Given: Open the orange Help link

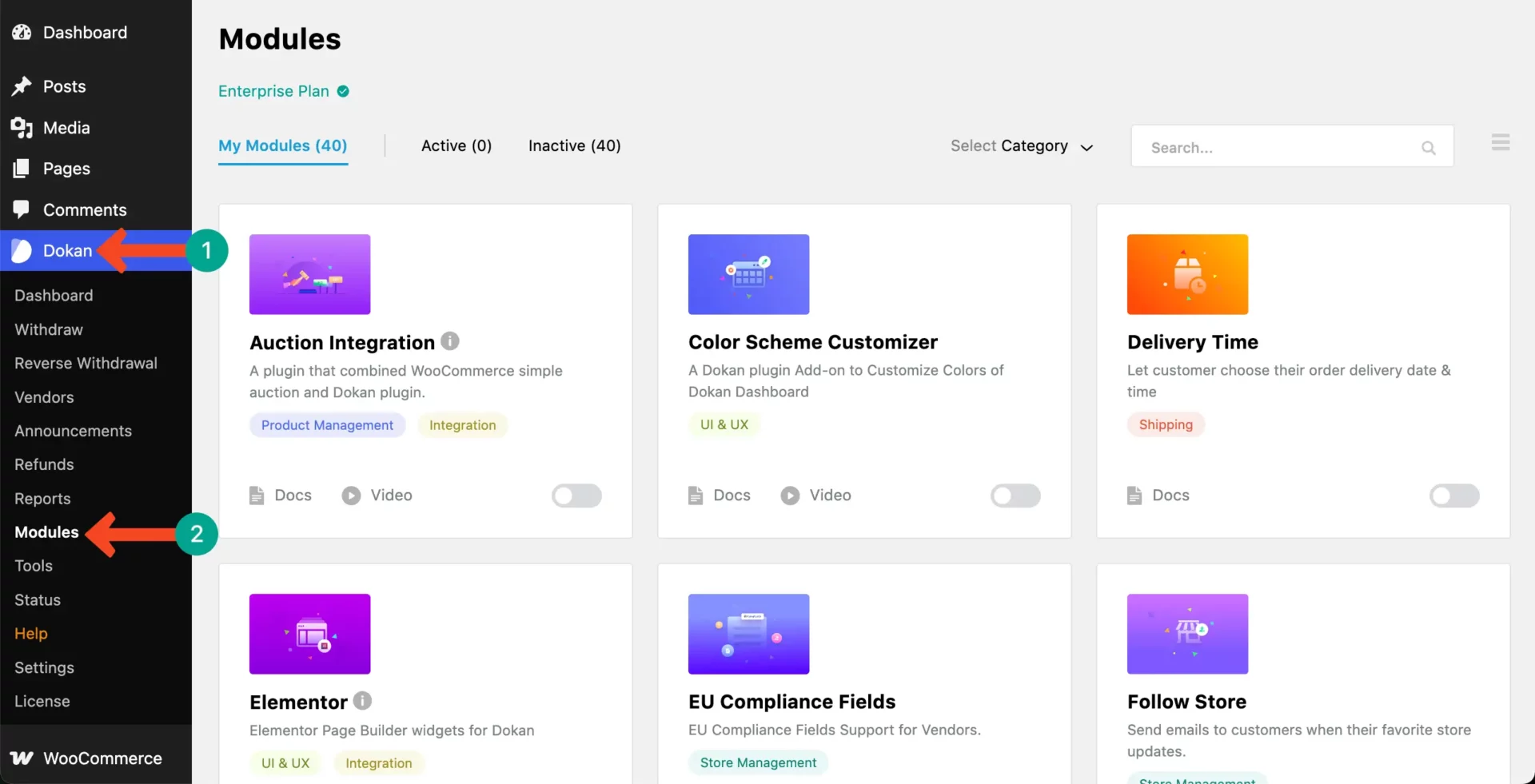Looking at the screenshot, I should (x=31, y=633).
